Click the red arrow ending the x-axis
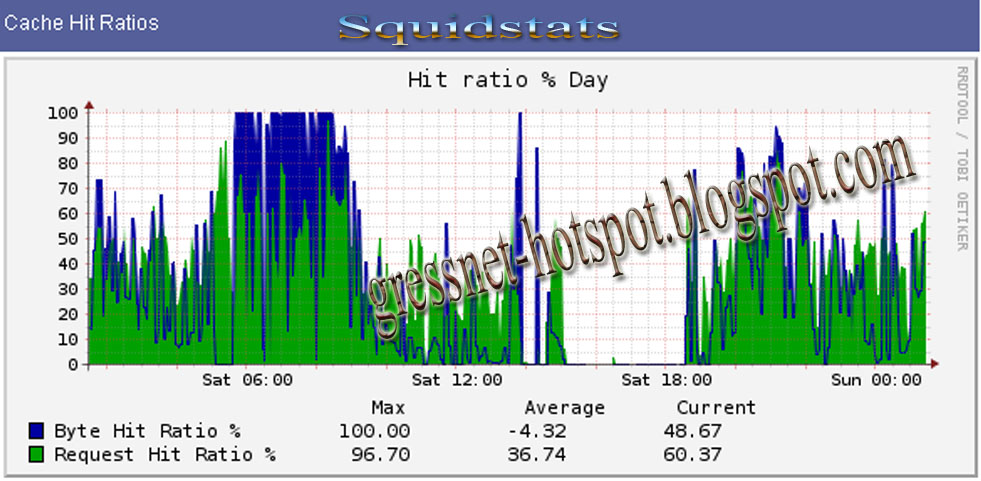The image size is (981, 481). (x=935, y=363)
